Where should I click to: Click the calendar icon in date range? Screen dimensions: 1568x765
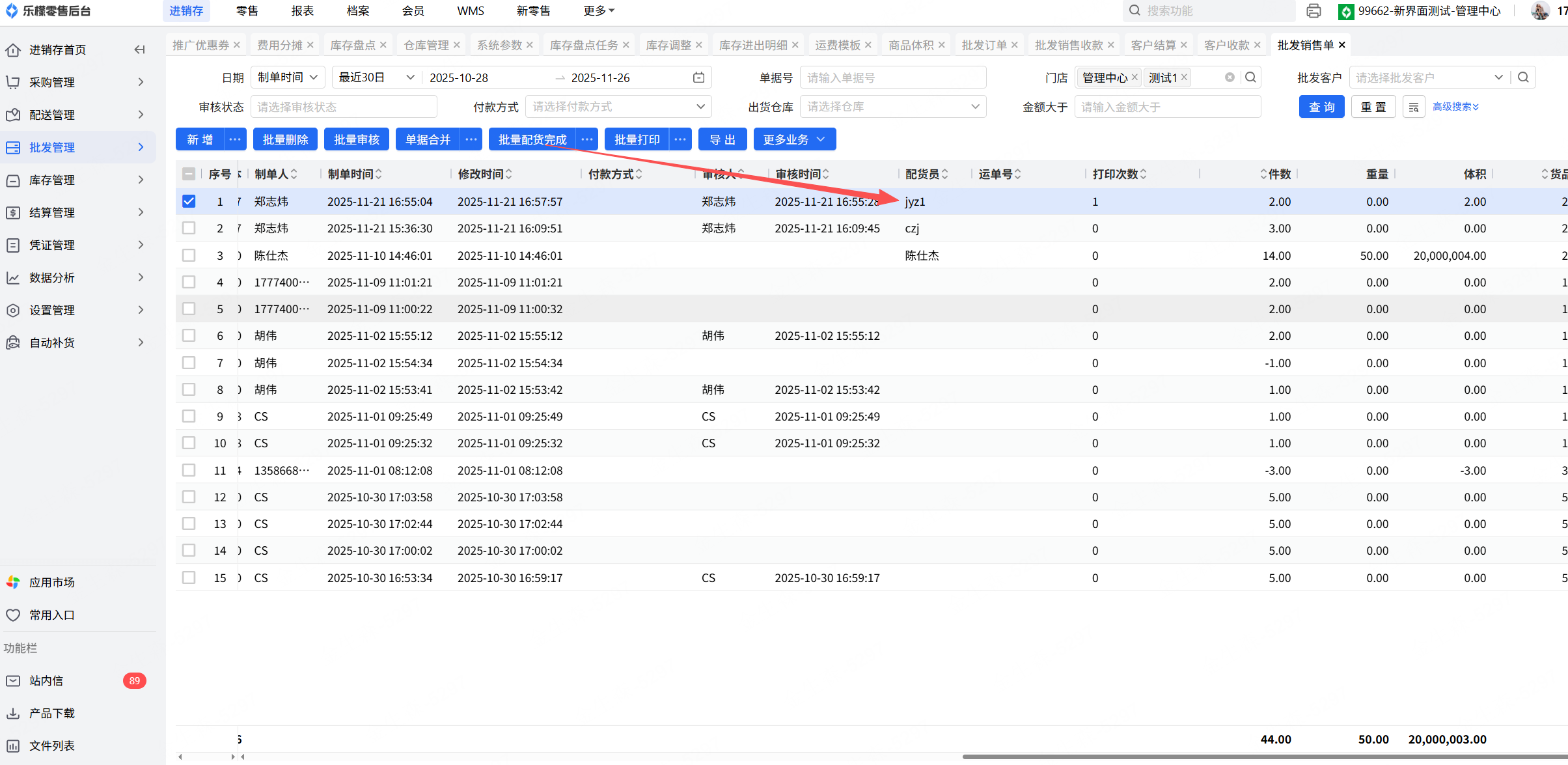click(698, 77)
